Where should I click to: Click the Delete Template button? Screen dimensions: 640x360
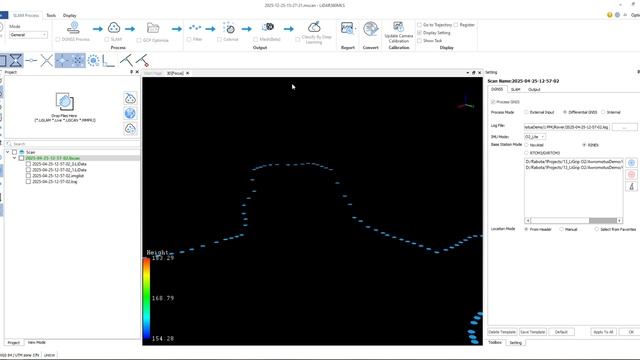(502, 332)
